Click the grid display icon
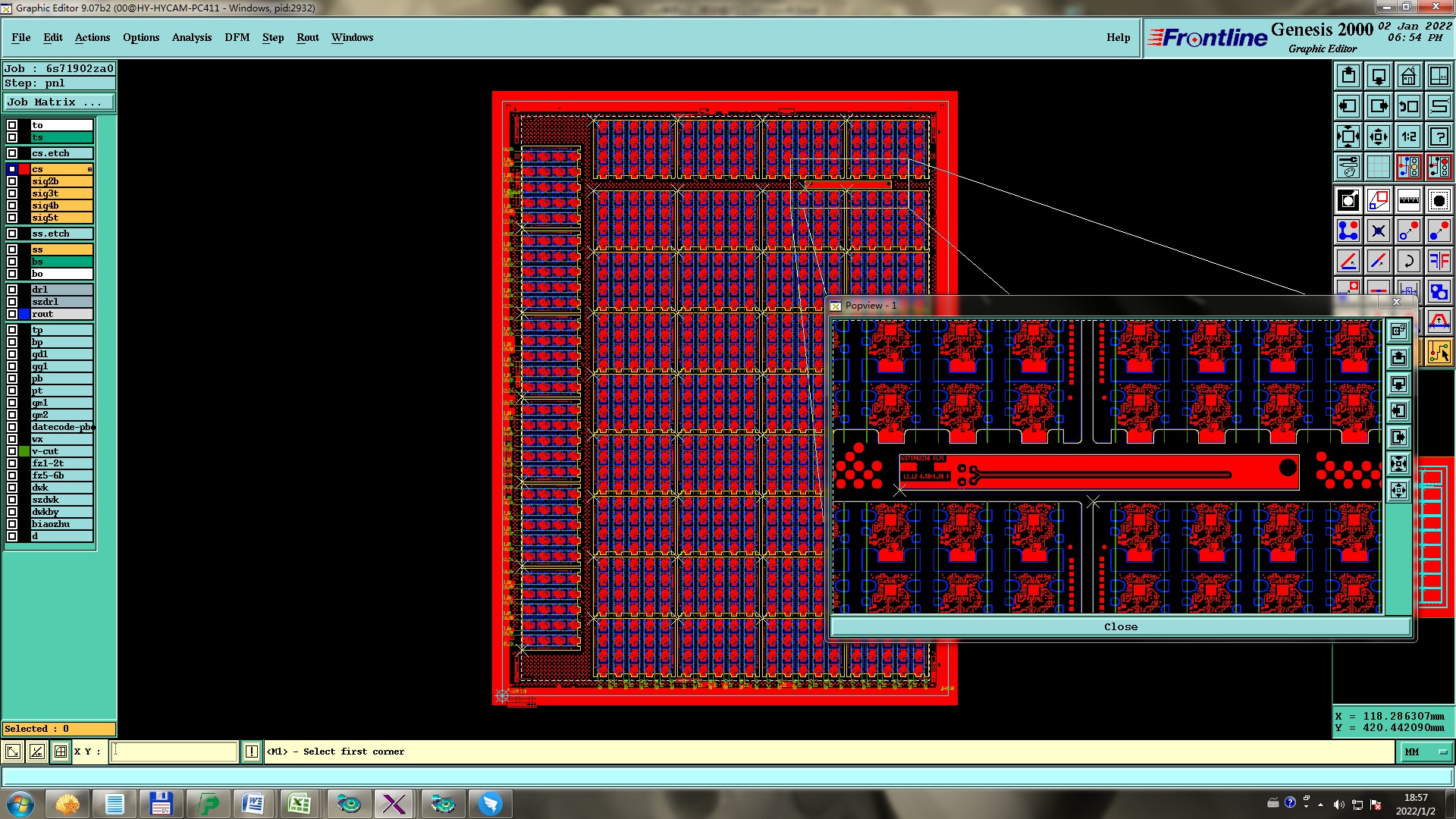1456x819 pixels. [x=1378, y=167]
